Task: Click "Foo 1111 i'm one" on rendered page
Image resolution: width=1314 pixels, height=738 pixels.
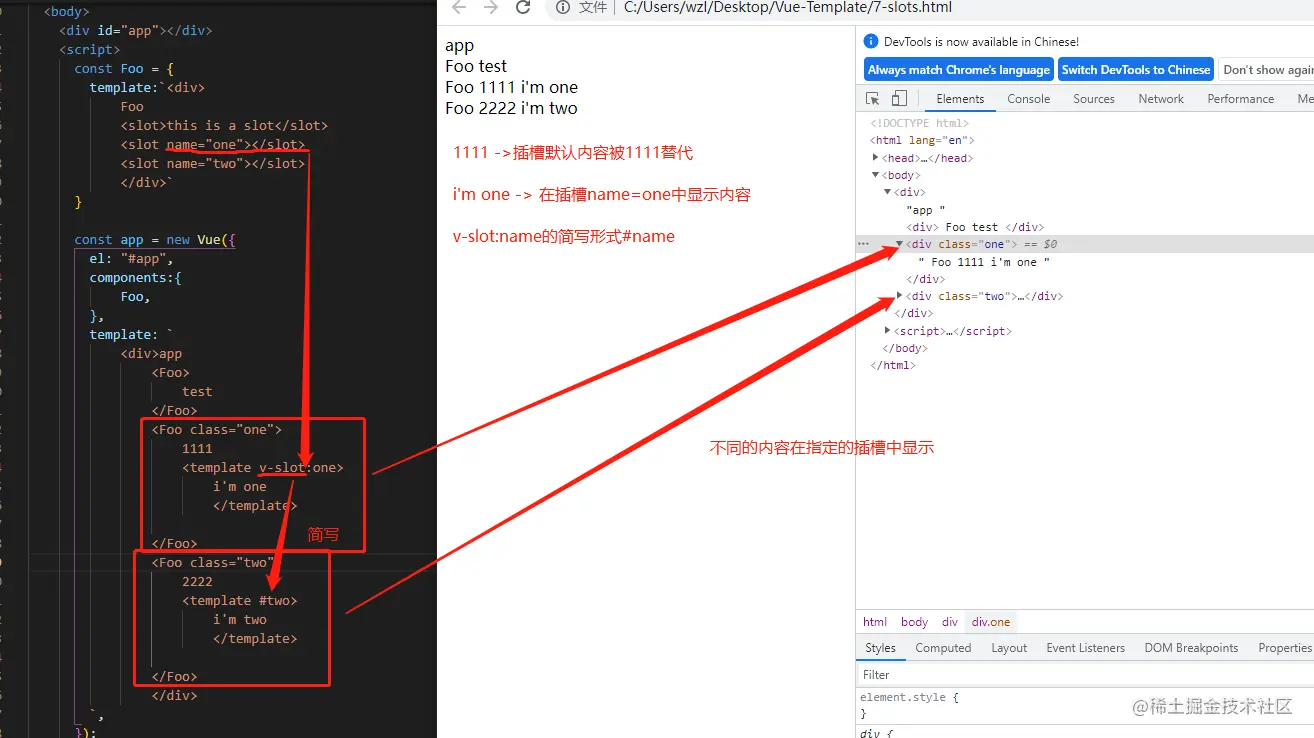Action: pyautogui.click(x=511, y=87)
